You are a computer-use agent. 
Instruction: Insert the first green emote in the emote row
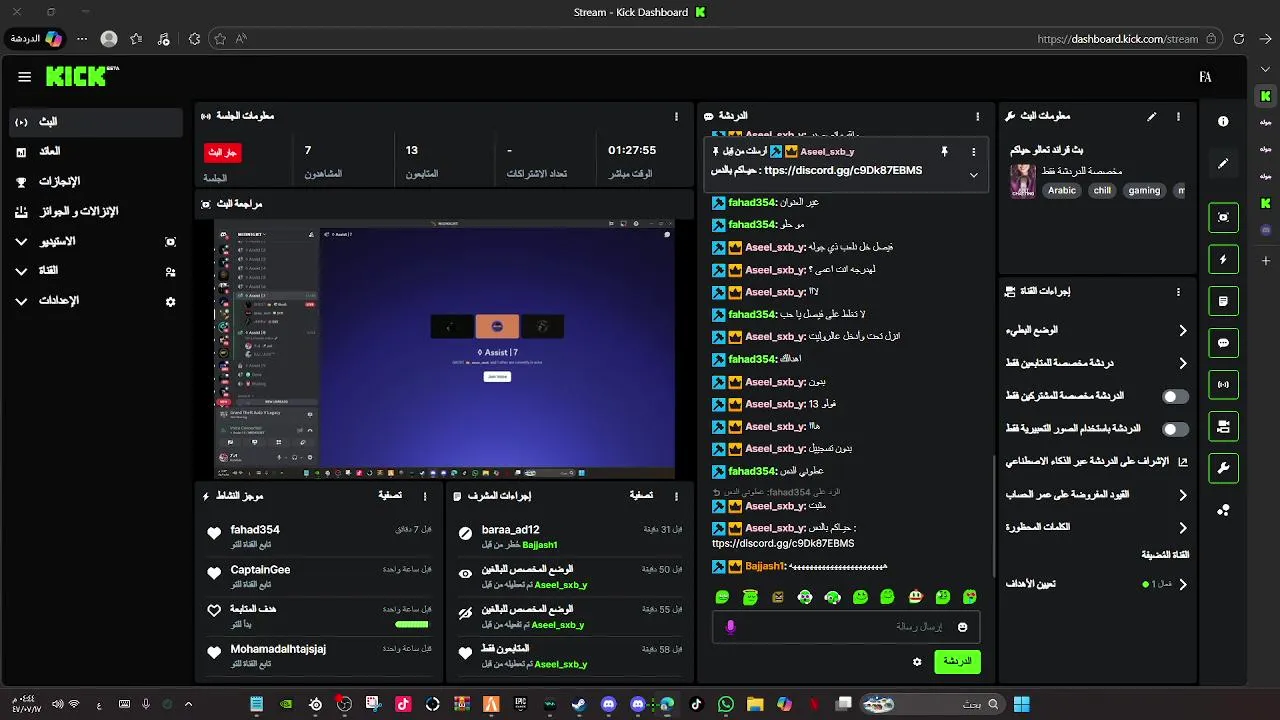722,597
